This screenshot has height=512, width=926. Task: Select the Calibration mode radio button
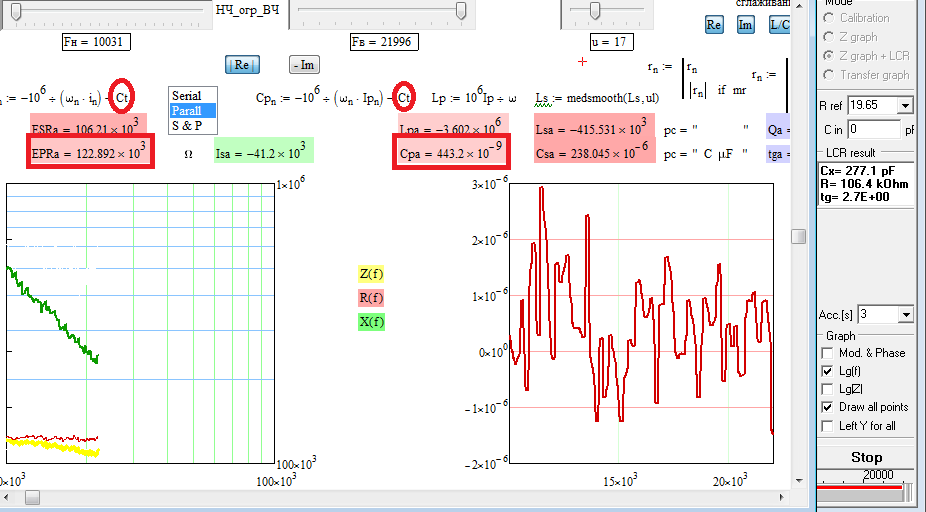coord(829,18)
